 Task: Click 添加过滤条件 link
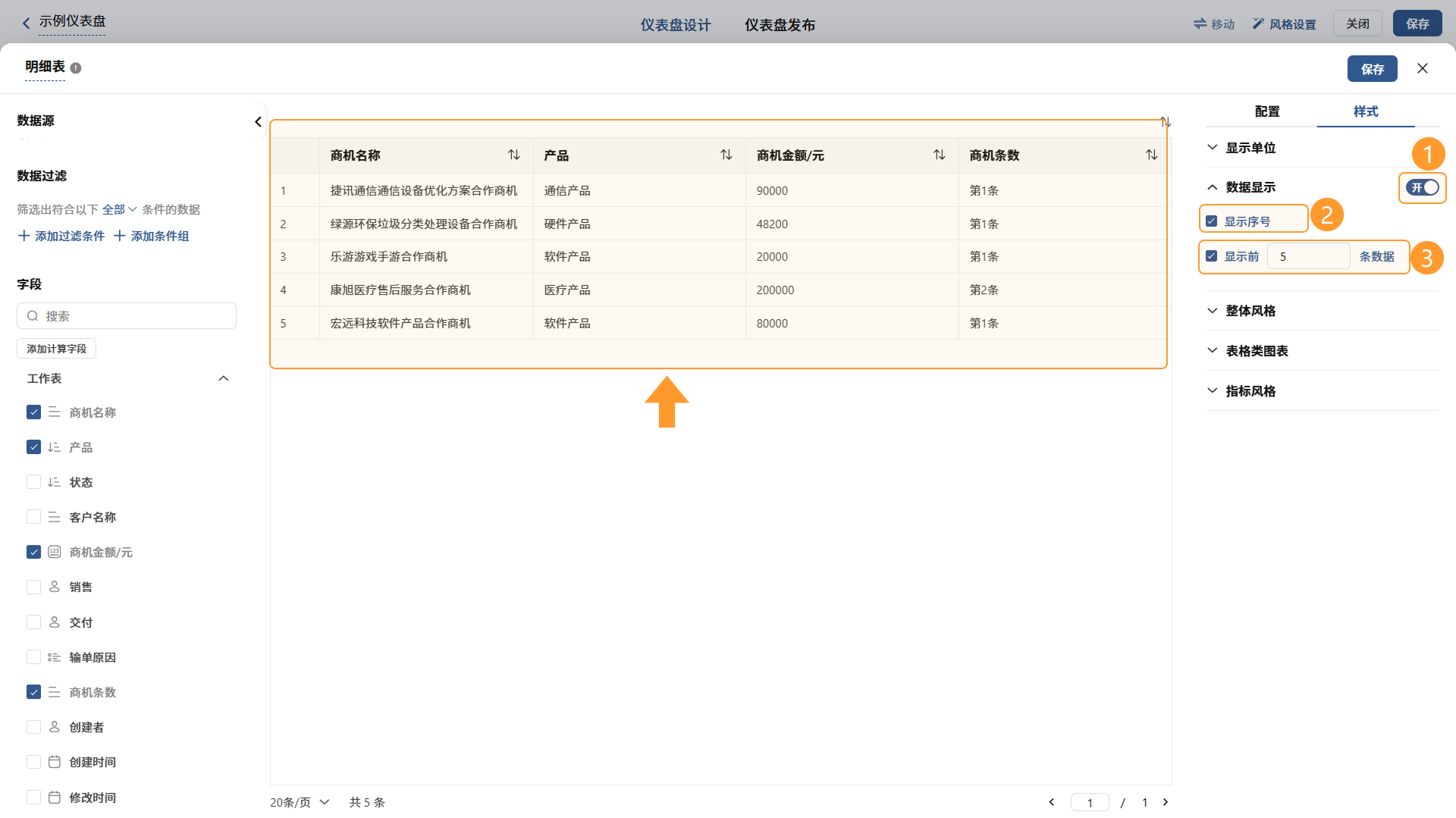(x=61, y=236)
